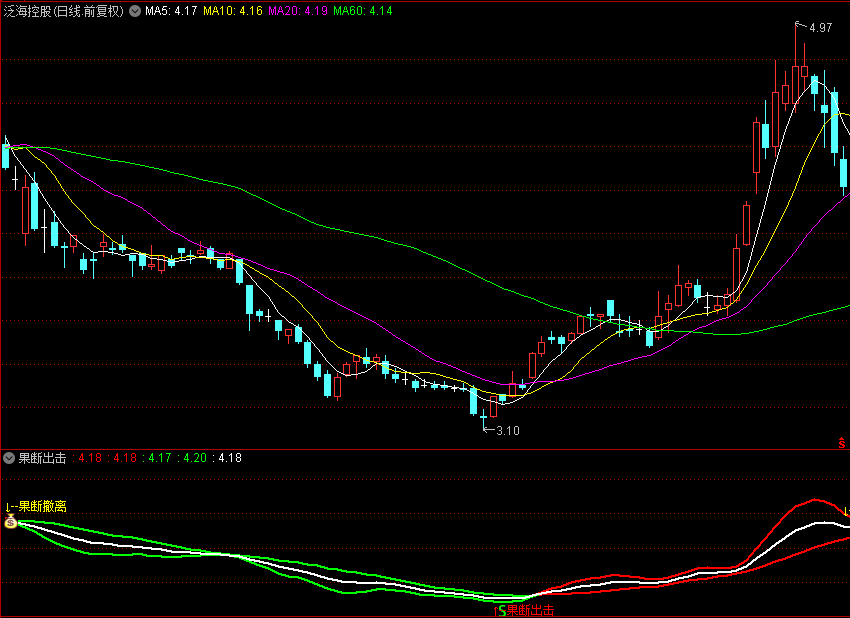Click the green 4.20 indicator value

pos(195,458)
